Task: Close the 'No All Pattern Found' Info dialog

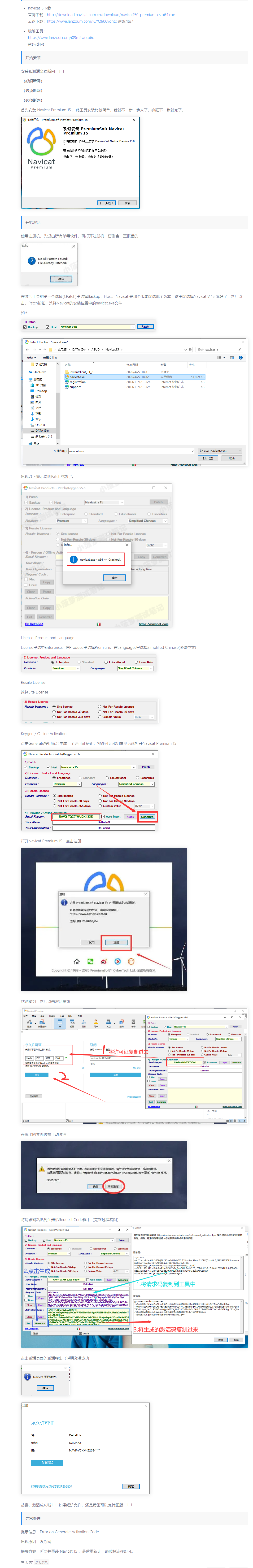Action: [x=74, y=246]
